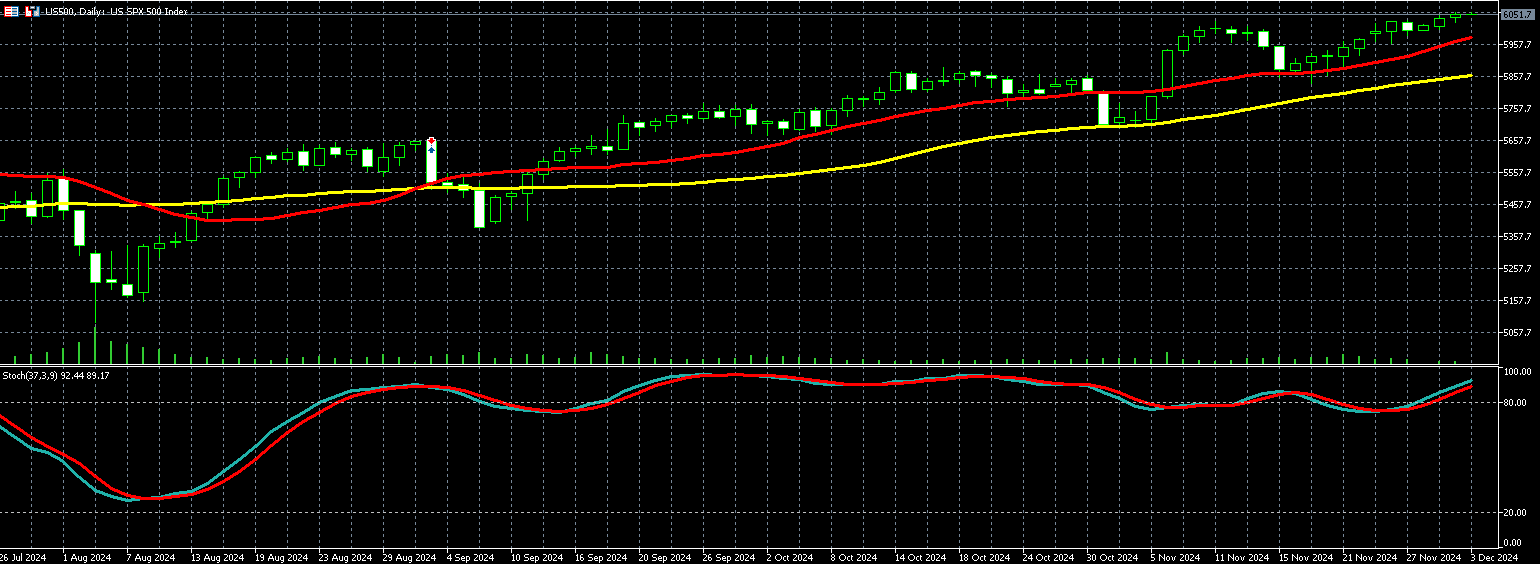Click the 5 Nov 2024 date label
Screen dimensions: 1540x564
1175,557
